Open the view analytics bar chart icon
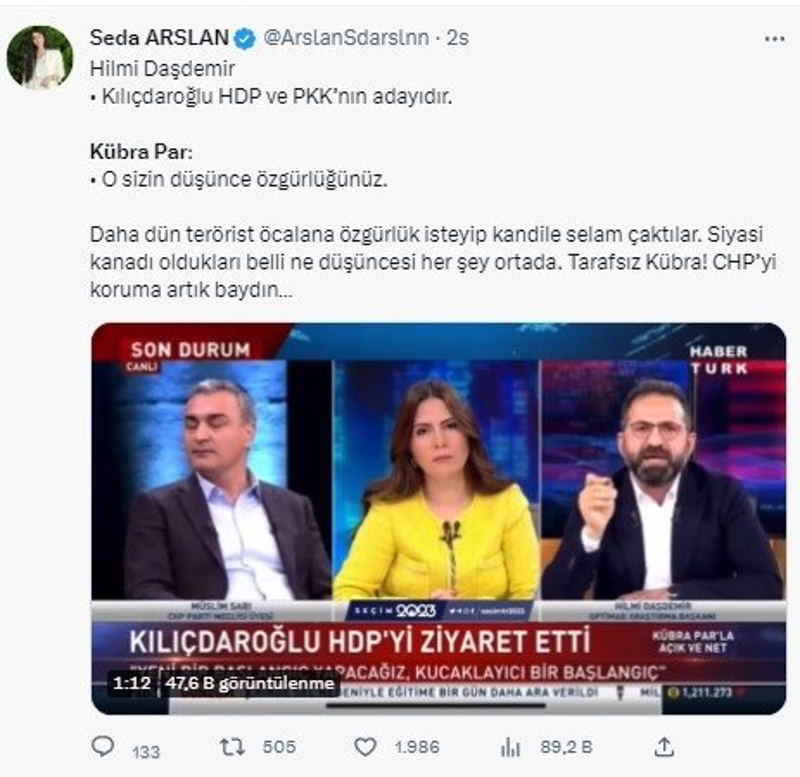Viewport: 800px width, 777px height. (510, 748)
